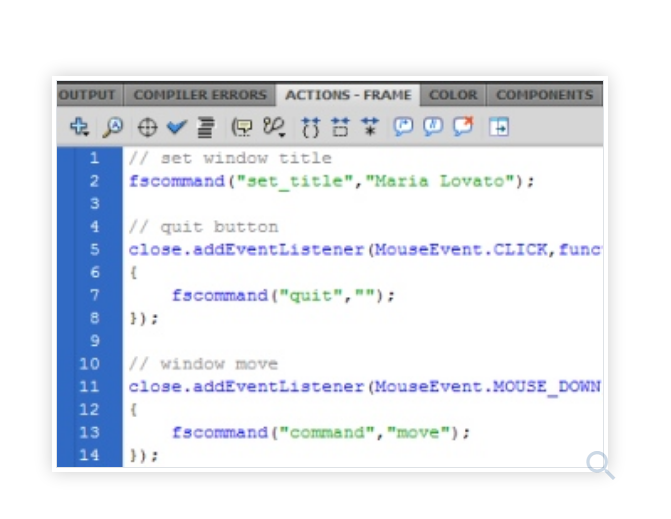Click line number 9 in the gutter
671x519 pixels.
click(x=95, y=341)
